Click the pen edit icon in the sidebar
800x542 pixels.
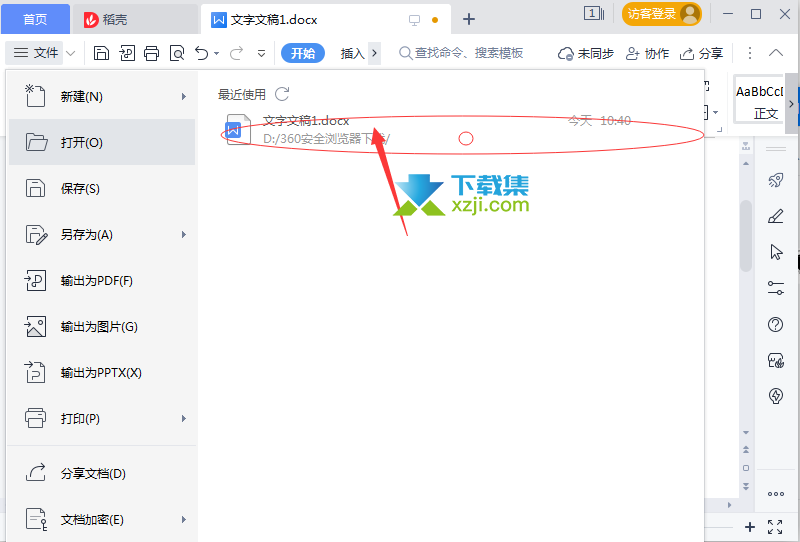pos(776,216)
